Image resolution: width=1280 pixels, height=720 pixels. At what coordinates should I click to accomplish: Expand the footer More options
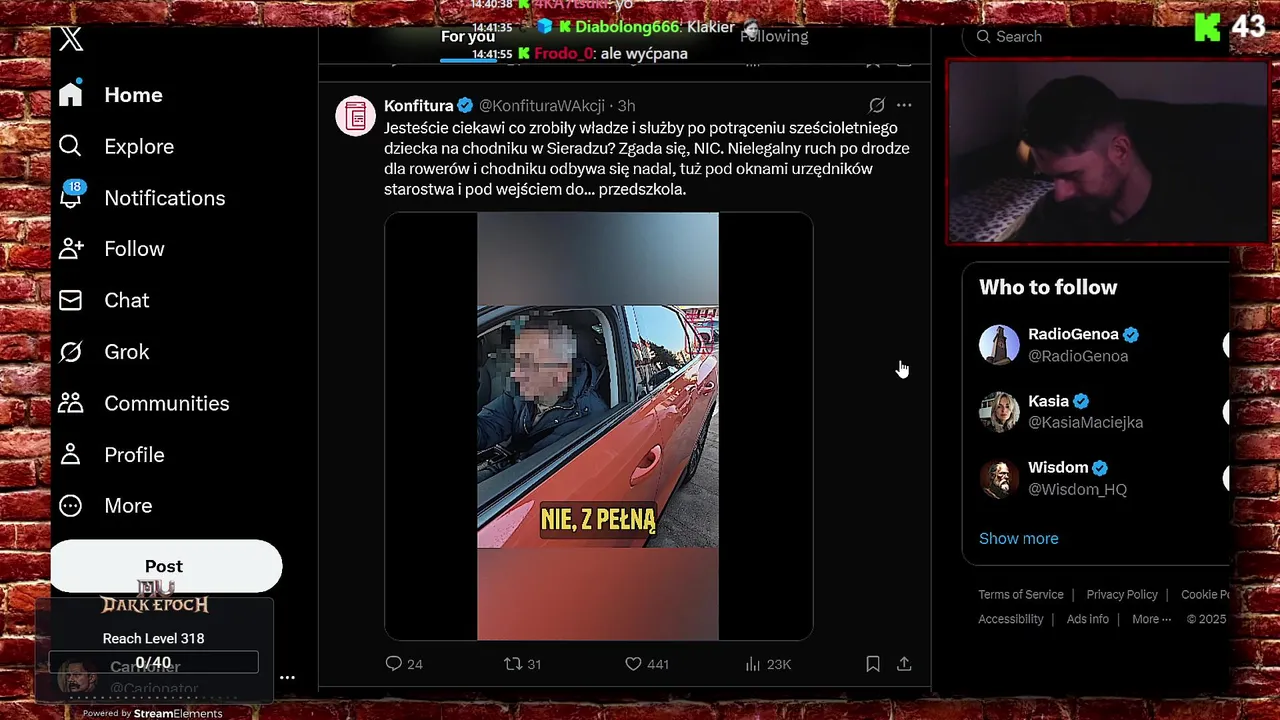pos(1151,620)
